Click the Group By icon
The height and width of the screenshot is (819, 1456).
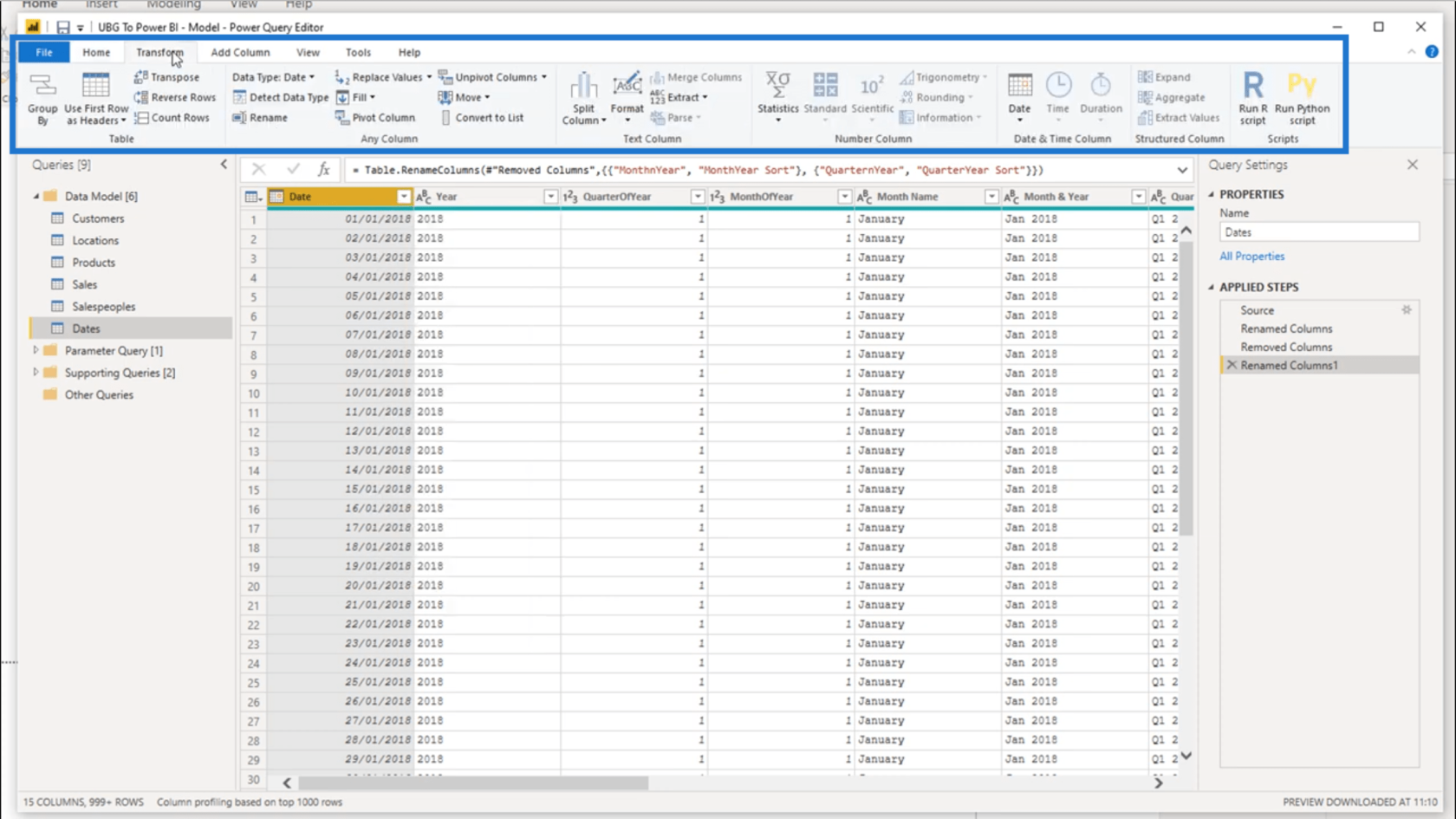(42, 98)
